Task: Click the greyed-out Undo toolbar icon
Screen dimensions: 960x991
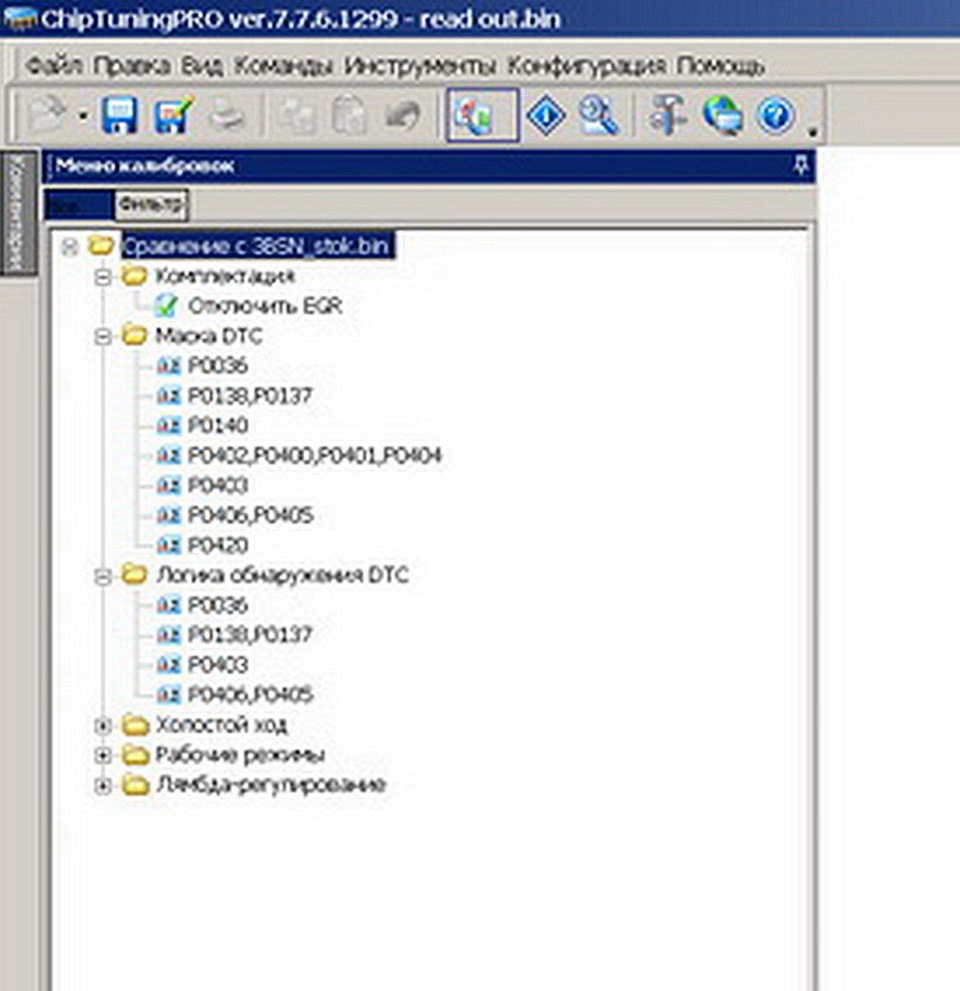Action: [402, 115]
